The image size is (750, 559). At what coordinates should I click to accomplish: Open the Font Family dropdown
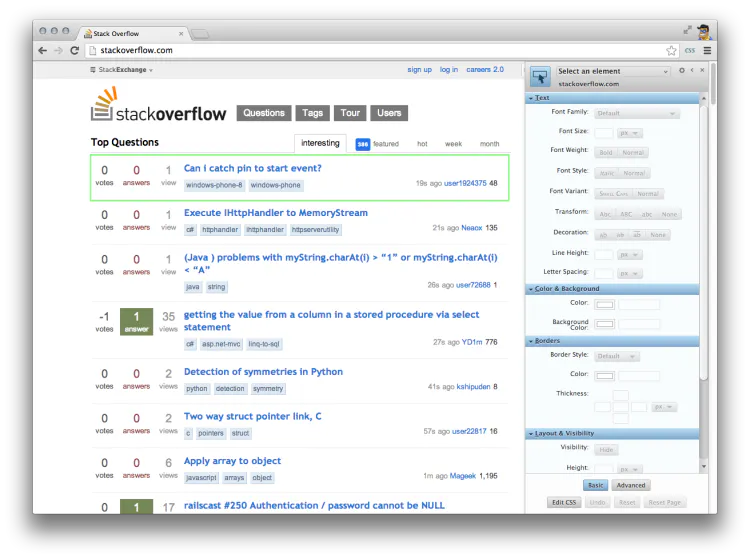637,113
